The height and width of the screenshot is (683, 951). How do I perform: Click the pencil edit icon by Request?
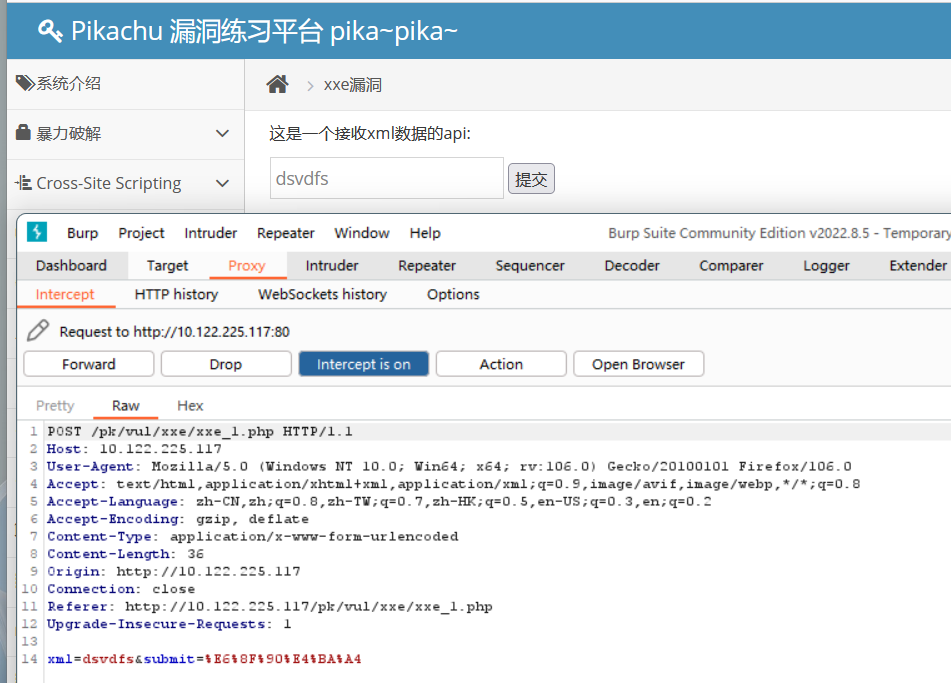38,331
